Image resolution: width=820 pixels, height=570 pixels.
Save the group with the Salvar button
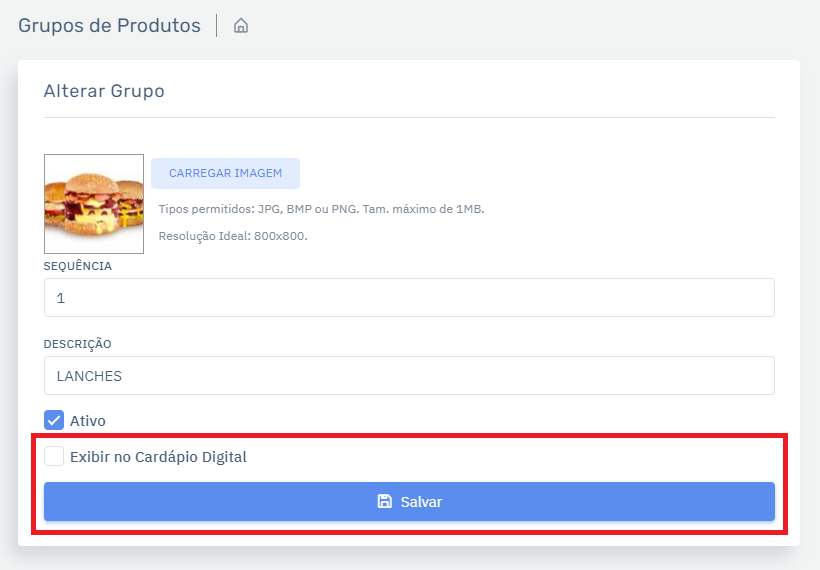[409, 501]
